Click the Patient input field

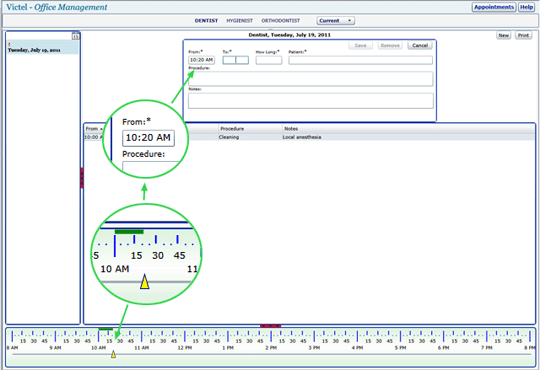(360, 60)
